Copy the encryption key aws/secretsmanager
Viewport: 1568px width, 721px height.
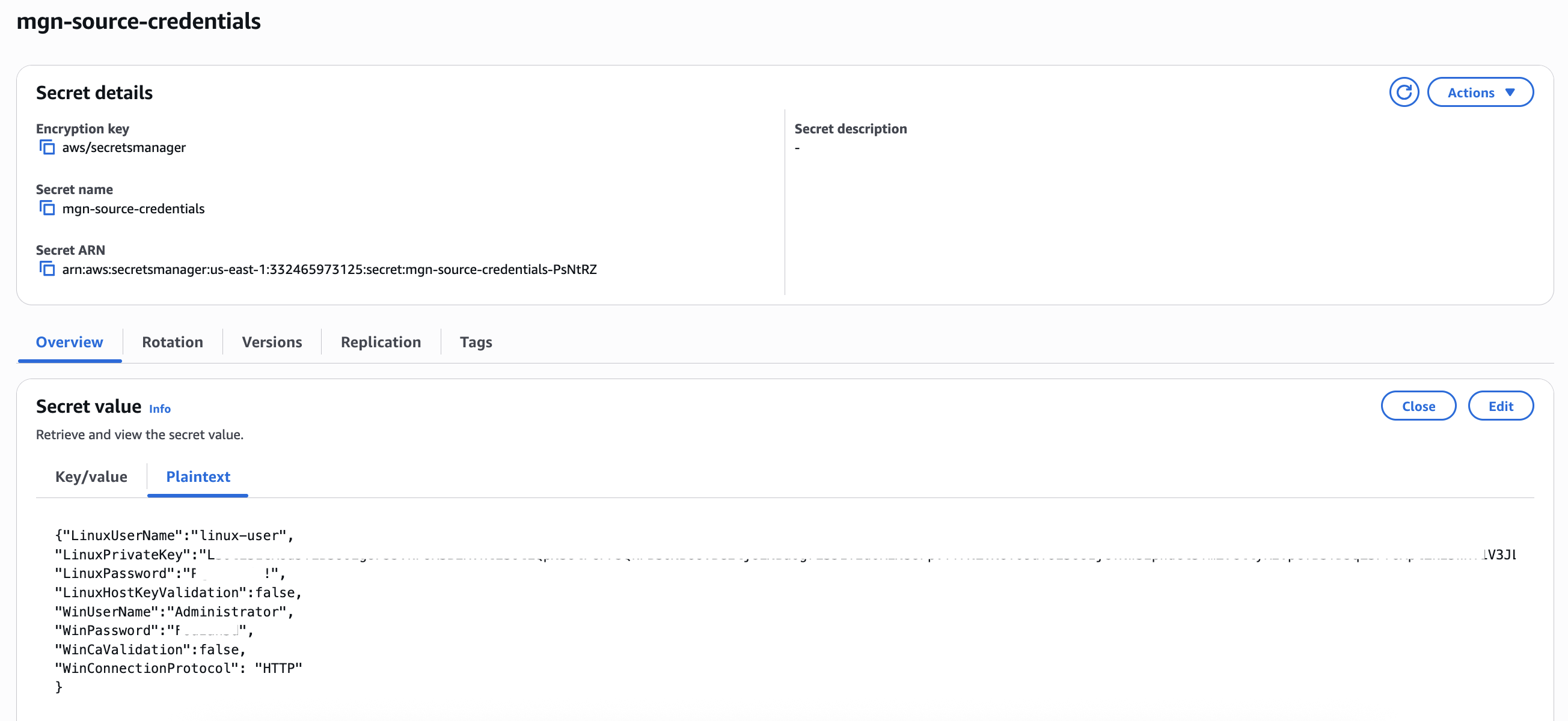(x=47, y=147)
